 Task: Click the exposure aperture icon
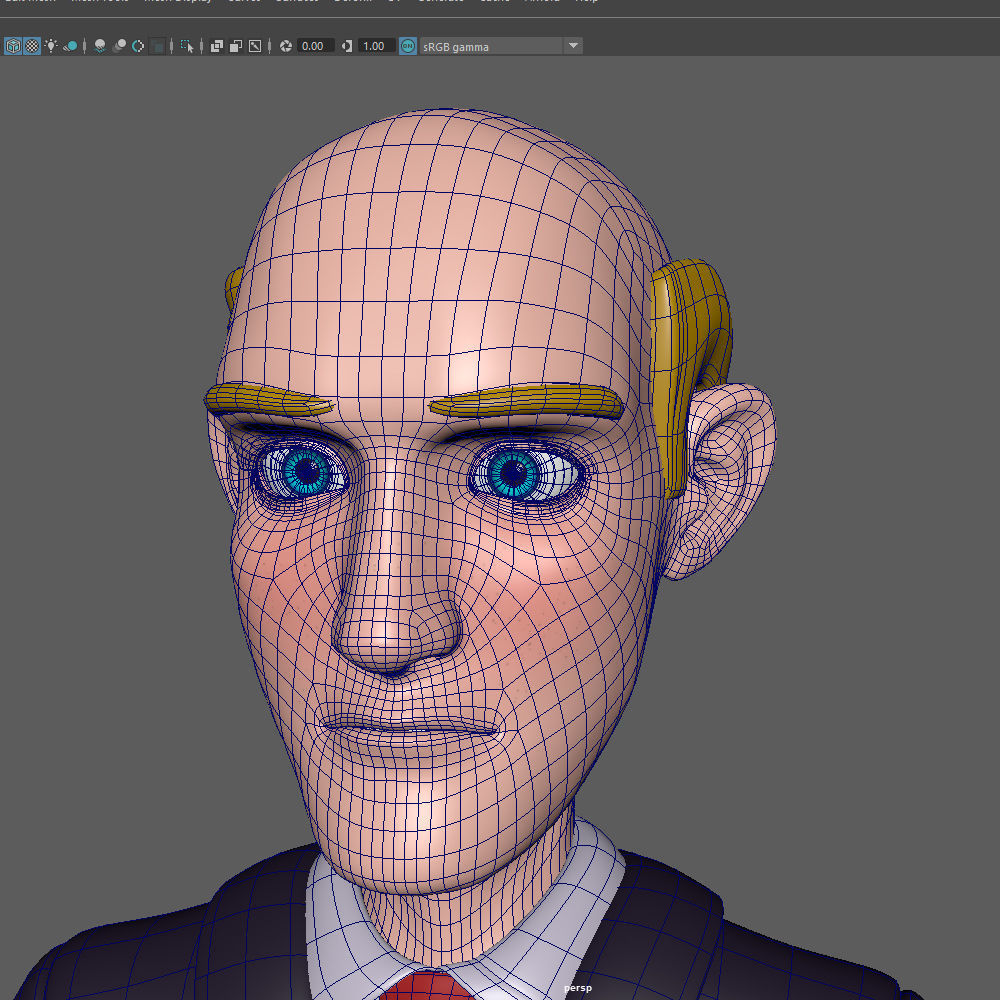tap(286, 46)
